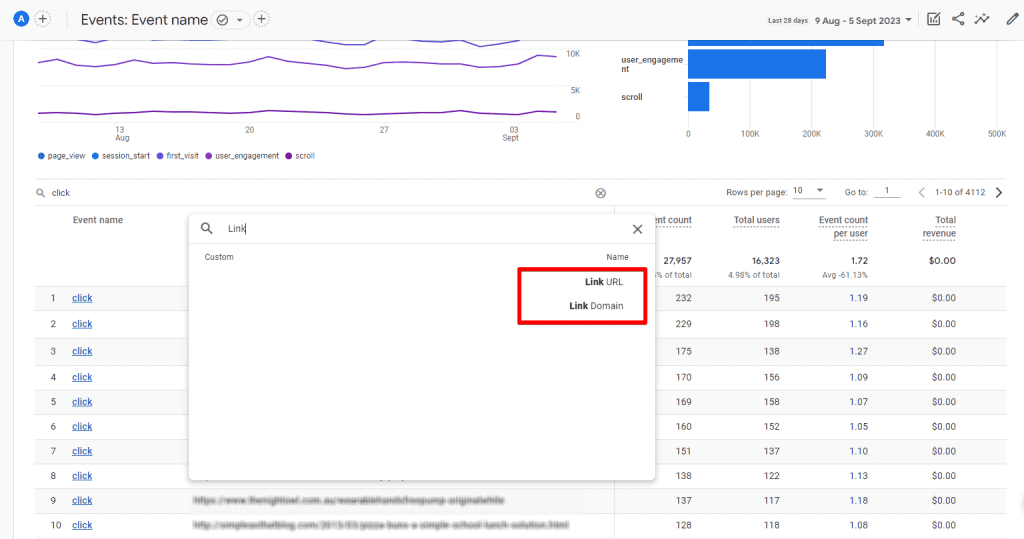Clear the table search with circled X
The image size is (1024, 539).
[601, 193]
